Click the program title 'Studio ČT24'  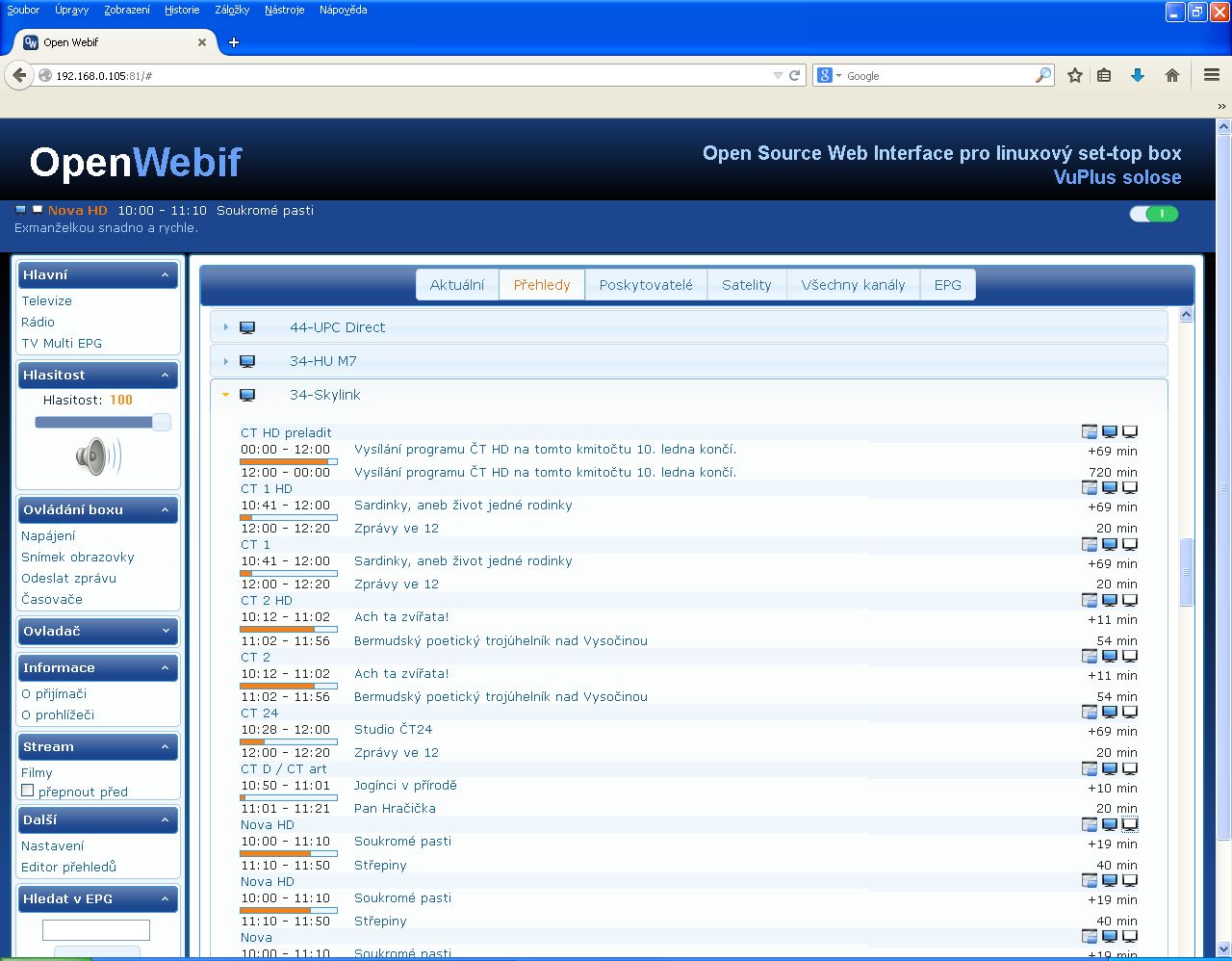393,729
